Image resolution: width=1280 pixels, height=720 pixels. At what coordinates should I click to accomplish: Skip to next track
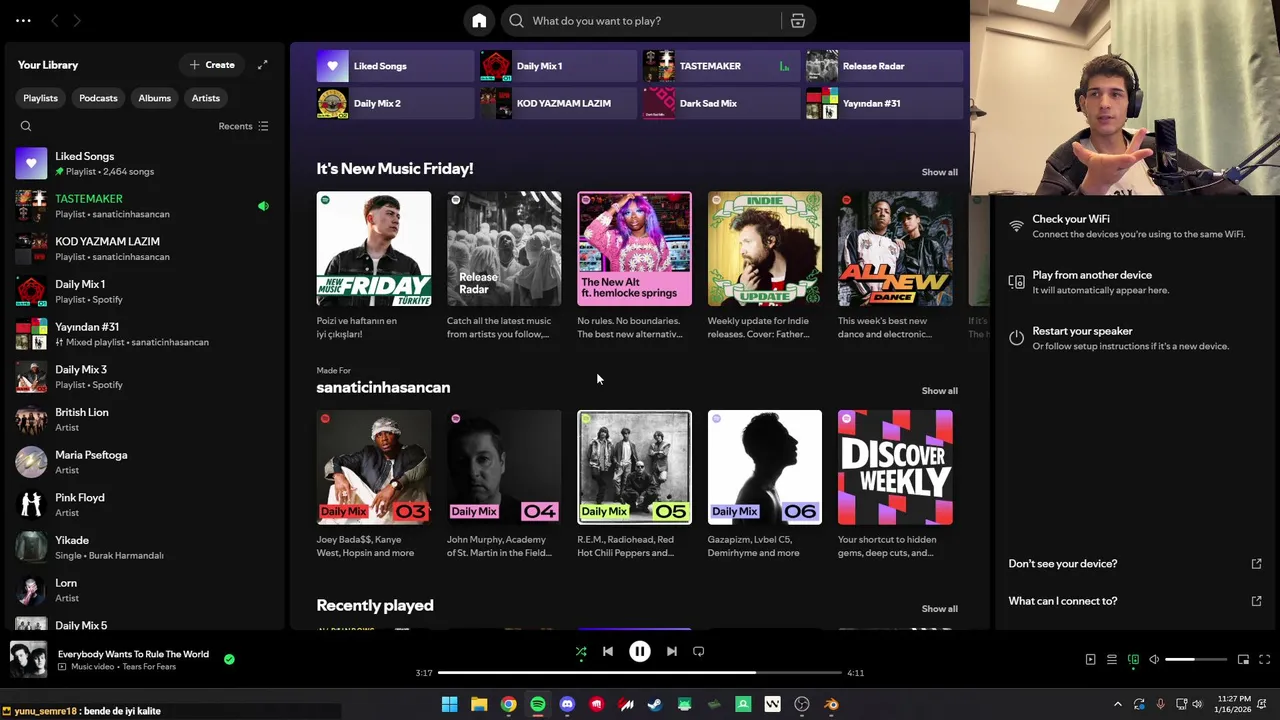672,652
